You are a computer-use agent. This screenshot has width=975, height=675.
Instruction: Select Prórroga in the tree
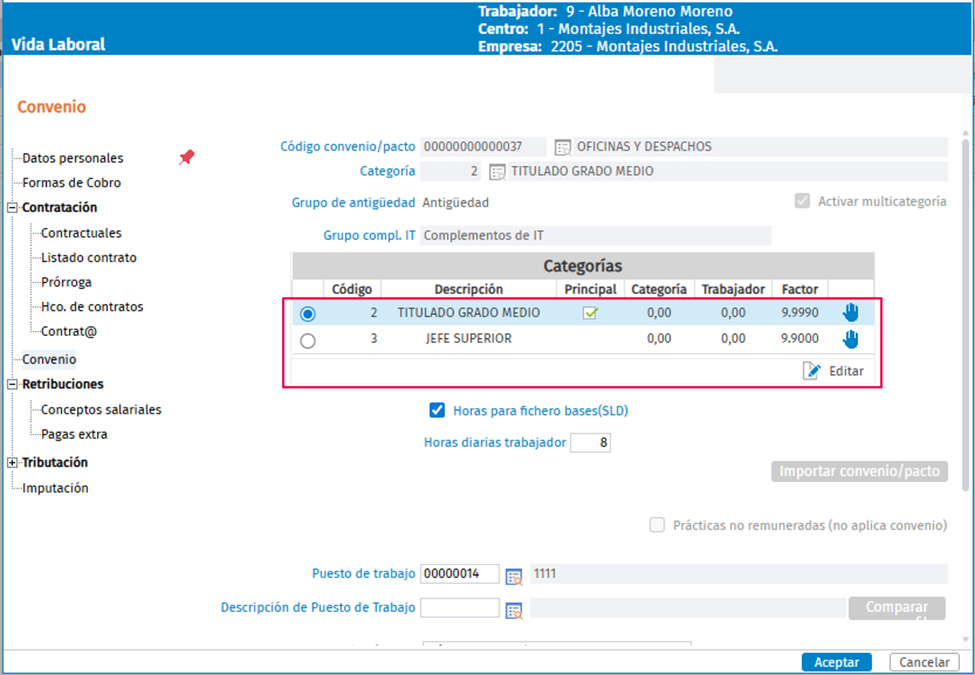point(67,282)
